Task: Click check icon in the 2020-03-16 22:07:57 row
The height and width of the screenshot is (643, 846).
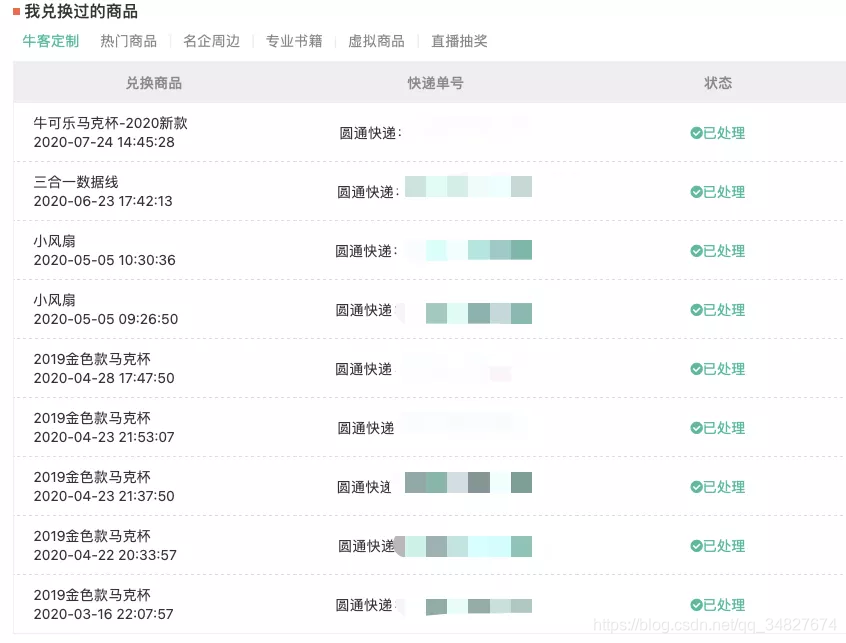Action: coord(696,605)
